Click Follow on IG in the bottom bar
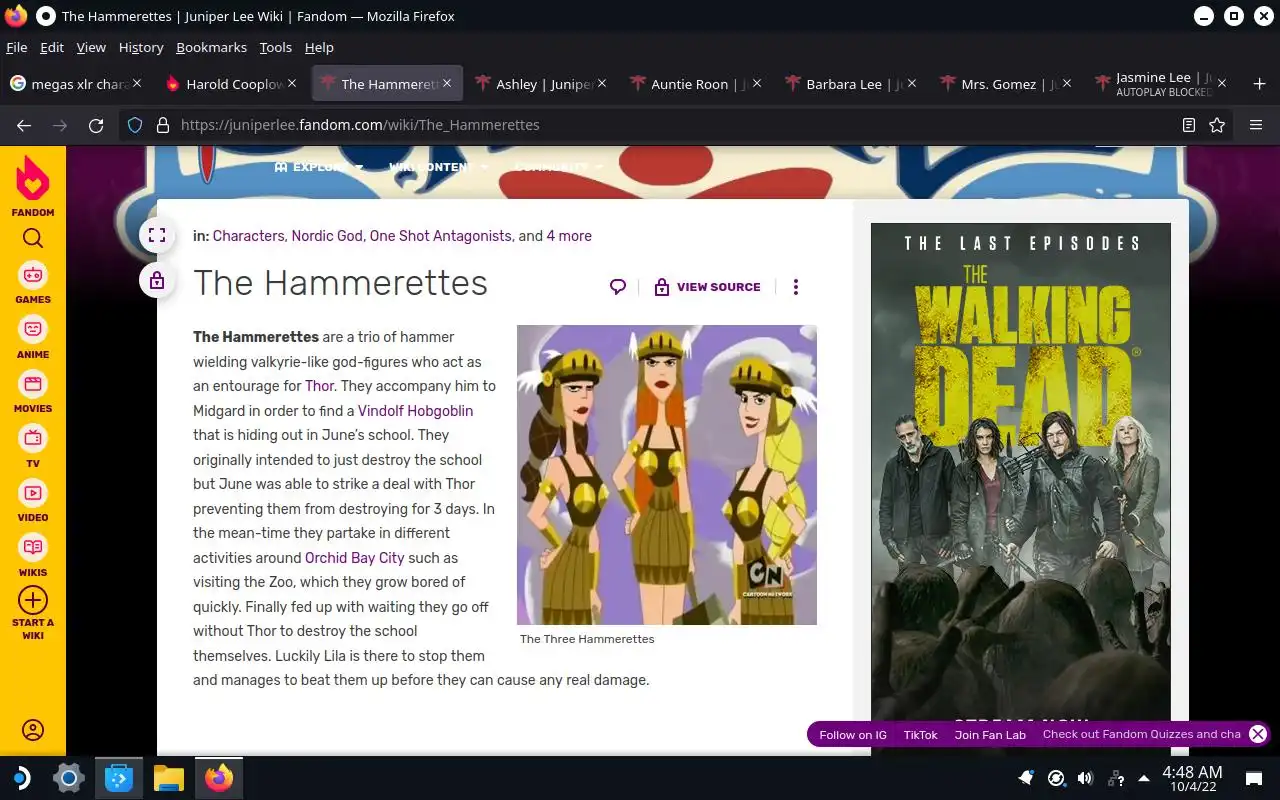This screenshot has height=800, width=1280. click(x=853, y=735)
